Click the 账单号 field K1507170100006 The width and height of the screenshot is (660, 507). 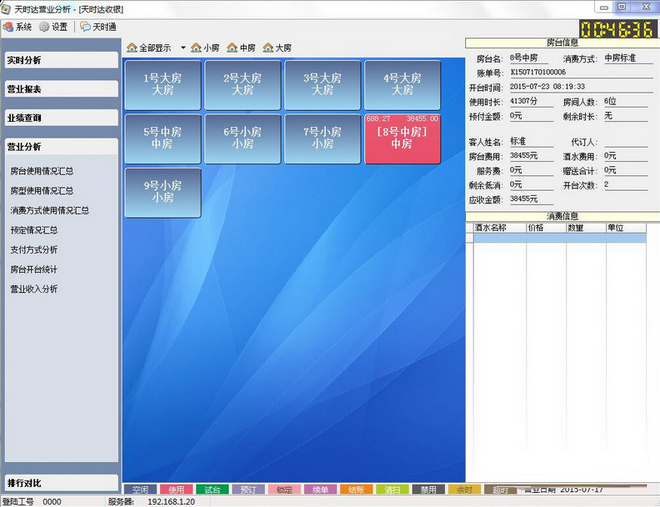pyautogui.click(x=581, y=72)
